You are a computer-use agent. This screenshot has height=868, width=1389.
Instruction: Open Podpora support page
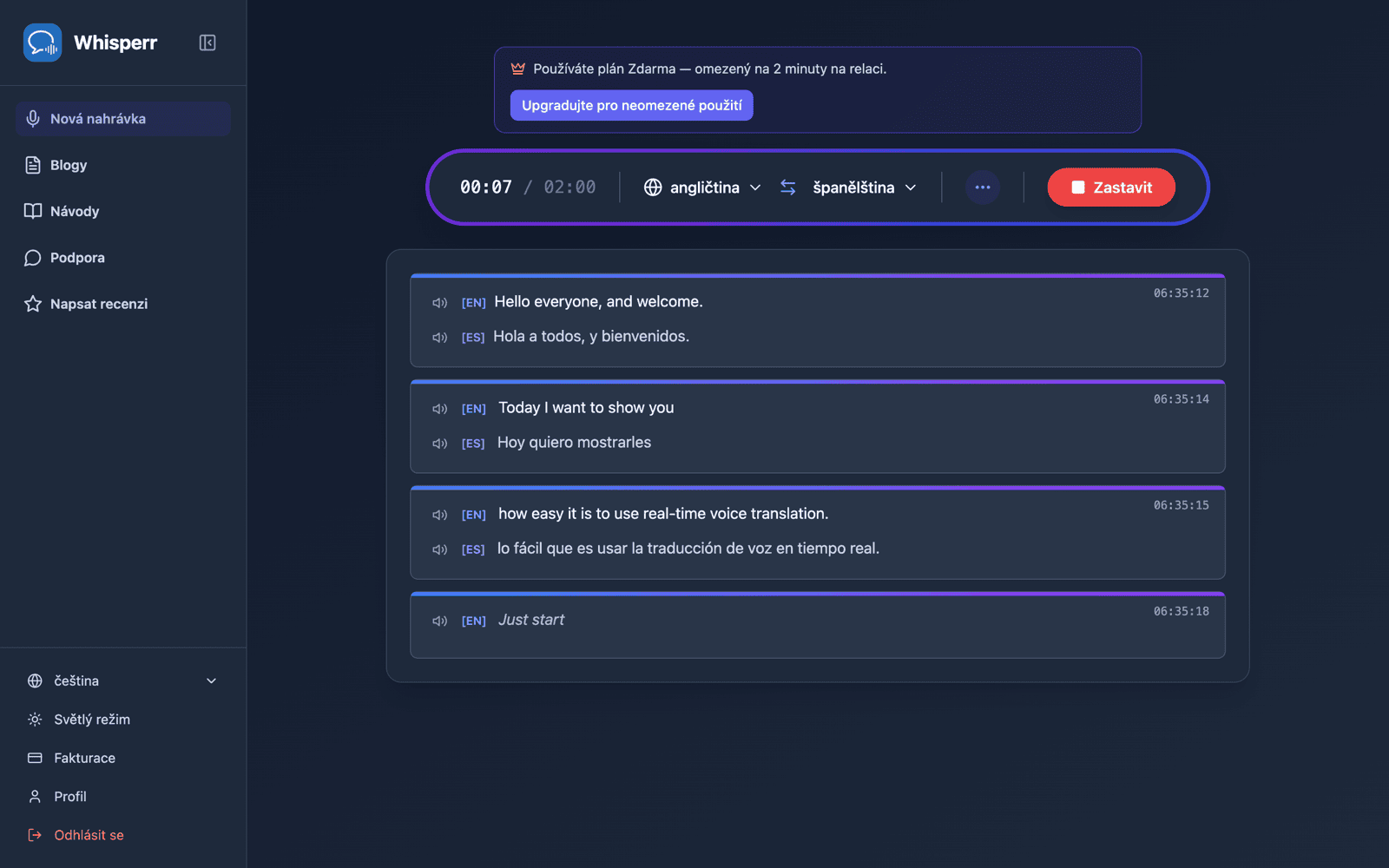click(x=122, y=258)
